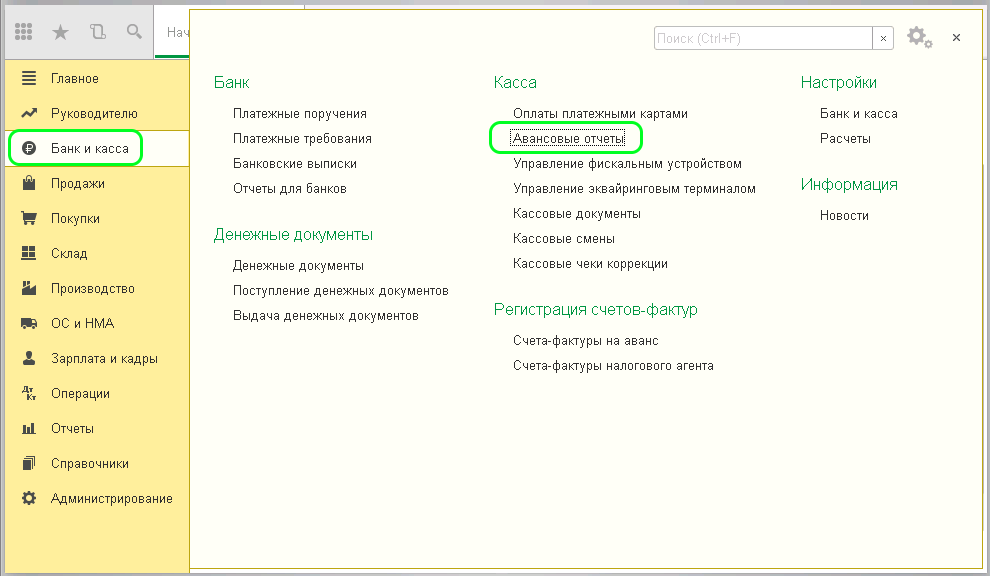Clear the search field with x button
Screen dimensions: 990x576
point(883,38)
